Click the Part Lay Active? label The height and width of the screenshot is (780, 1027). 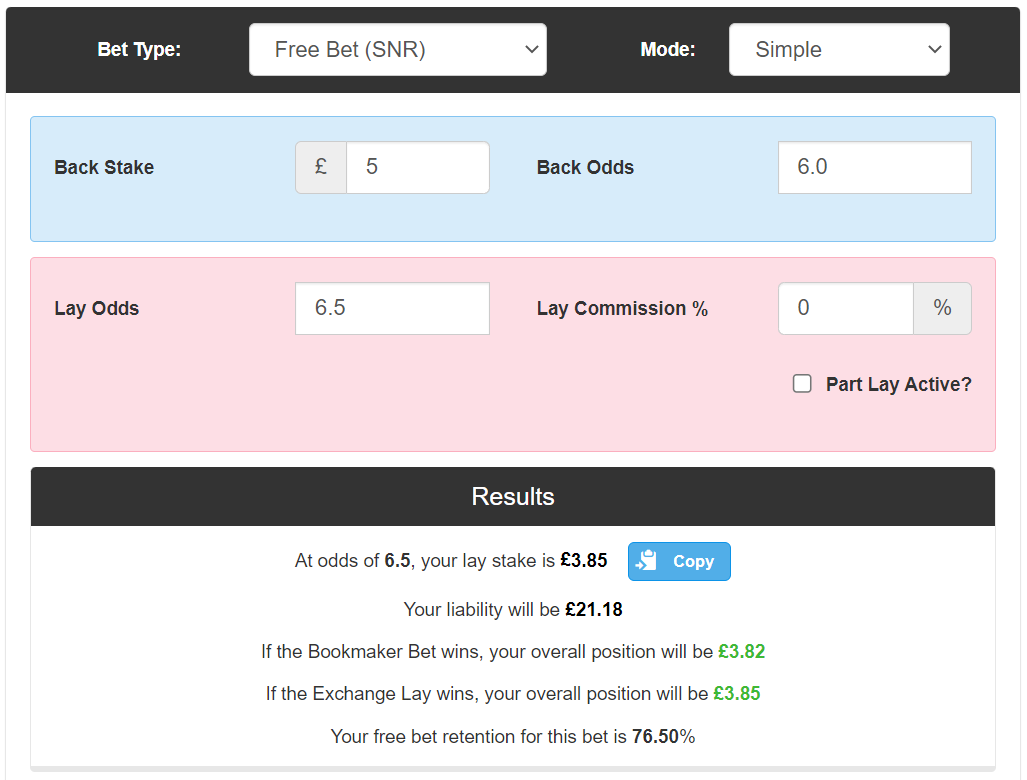tap(899, 384)
